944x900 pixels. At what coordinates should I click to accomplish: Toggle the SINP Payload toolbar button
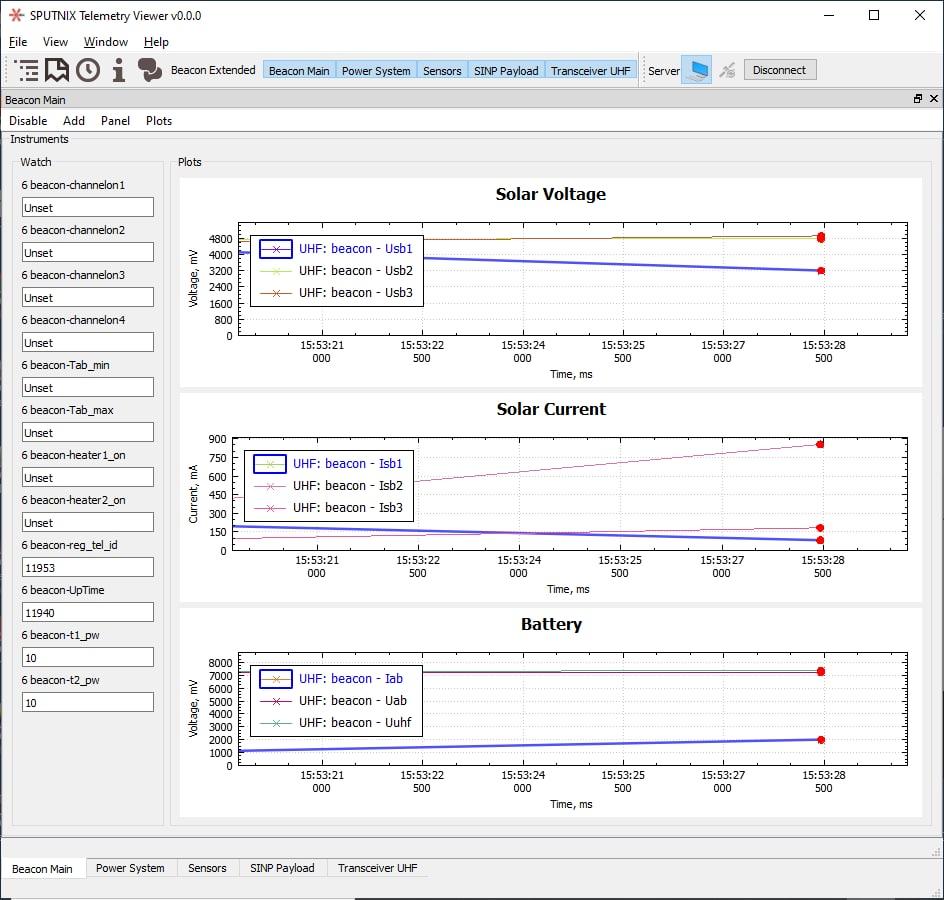506,71
